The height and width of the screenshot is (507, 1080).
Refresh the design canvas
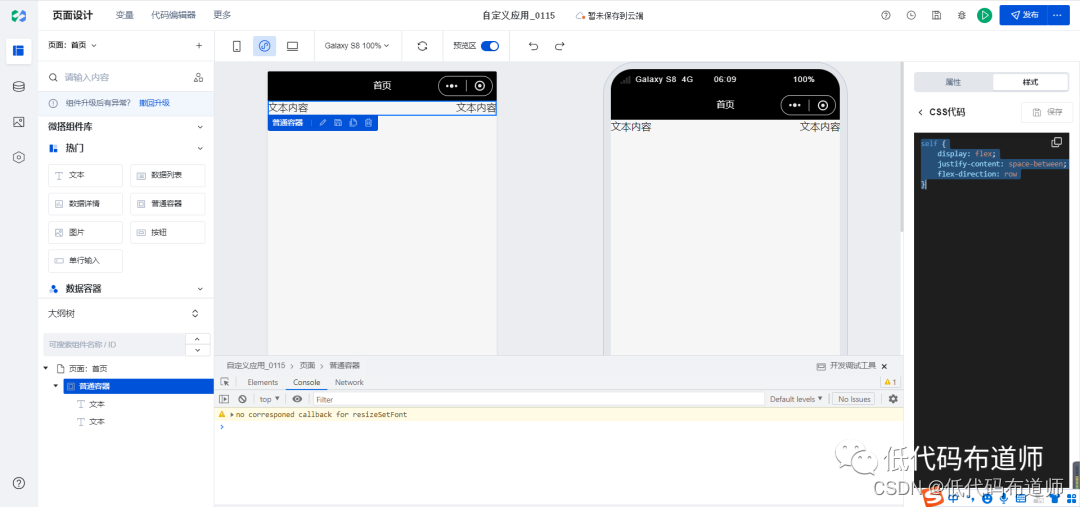pos(423,46)
